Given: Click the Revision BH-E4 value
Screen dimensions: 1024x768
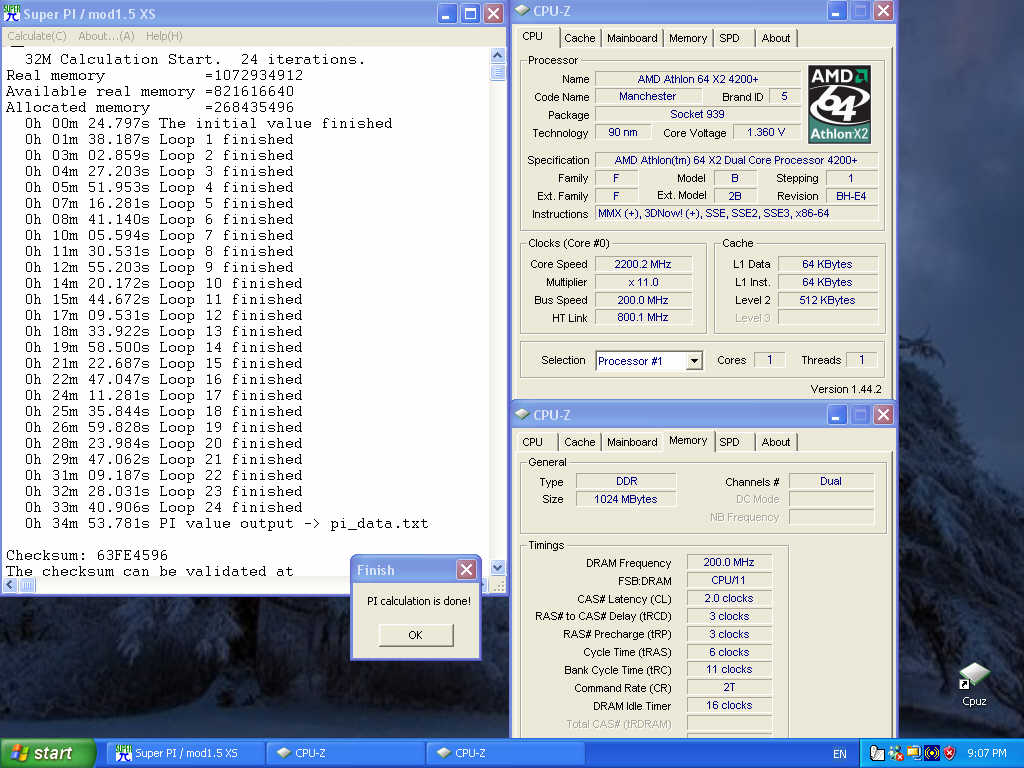Looking at the screenshot, I should pyautogui.click(x=851, y=196).
